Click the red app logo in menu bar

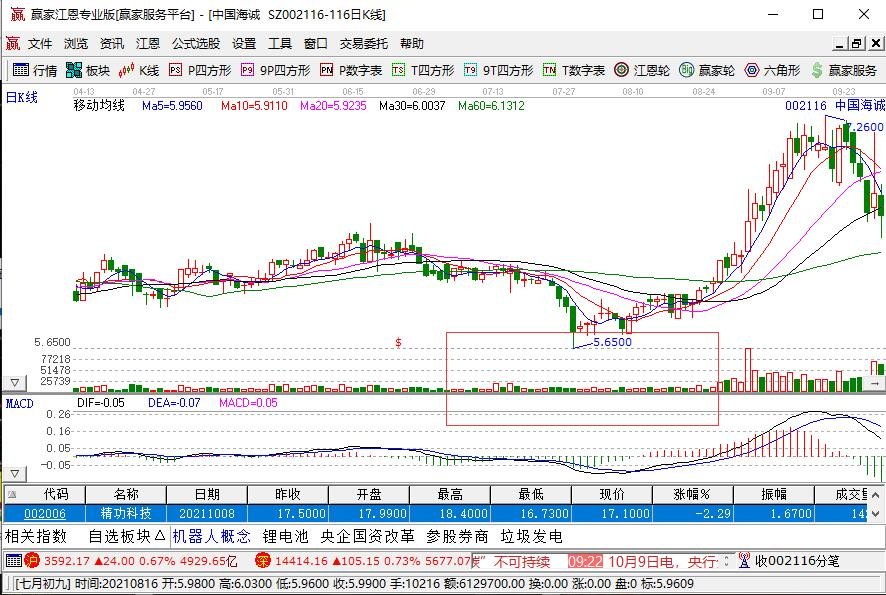(12, 43)
